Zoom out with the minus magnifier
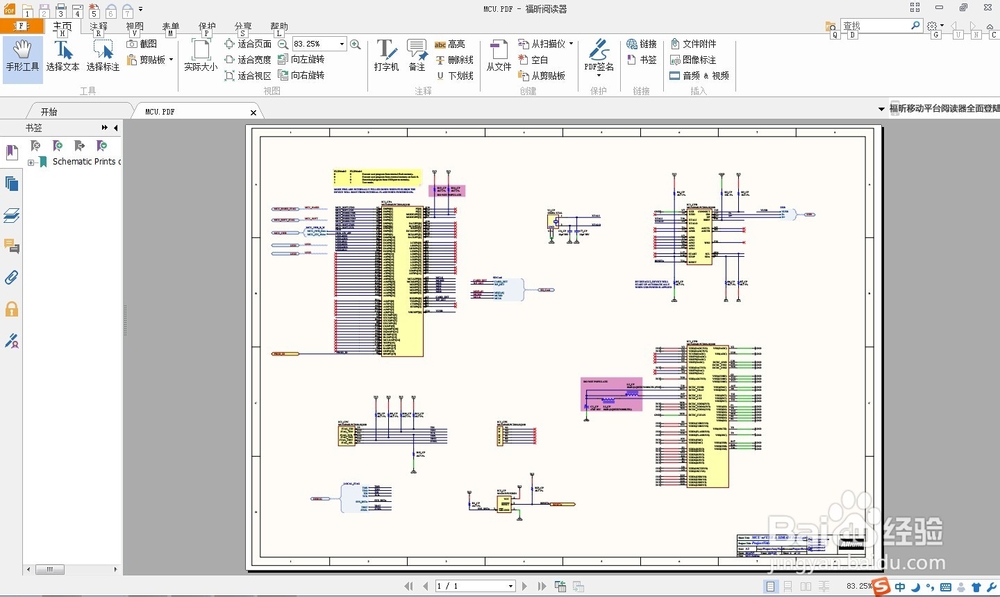Viewport: 1000px width, 597px height. point(283,44)
